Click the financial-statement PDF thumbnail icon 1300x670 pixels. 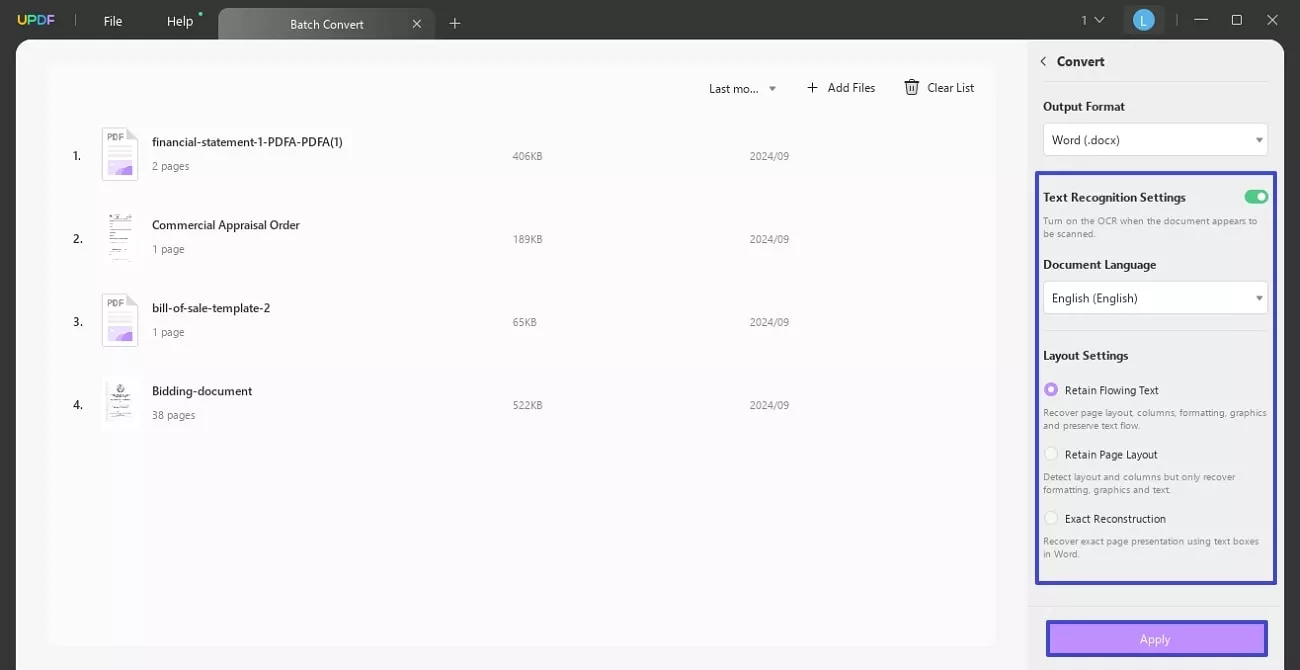click(x=119, y=153)
